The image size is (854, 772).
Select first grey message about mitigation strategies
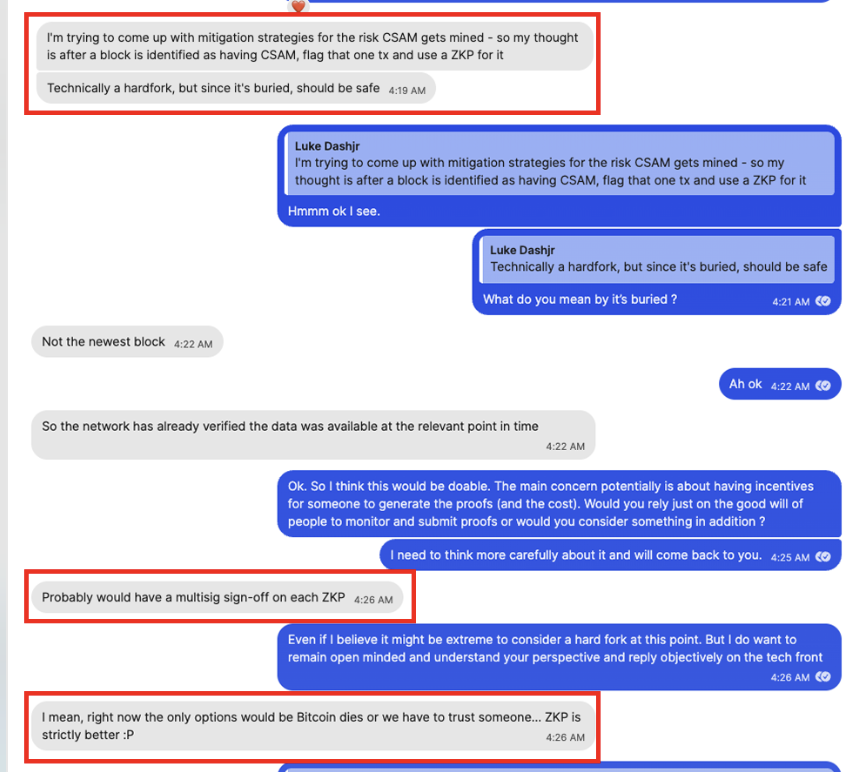coord(315,46)
